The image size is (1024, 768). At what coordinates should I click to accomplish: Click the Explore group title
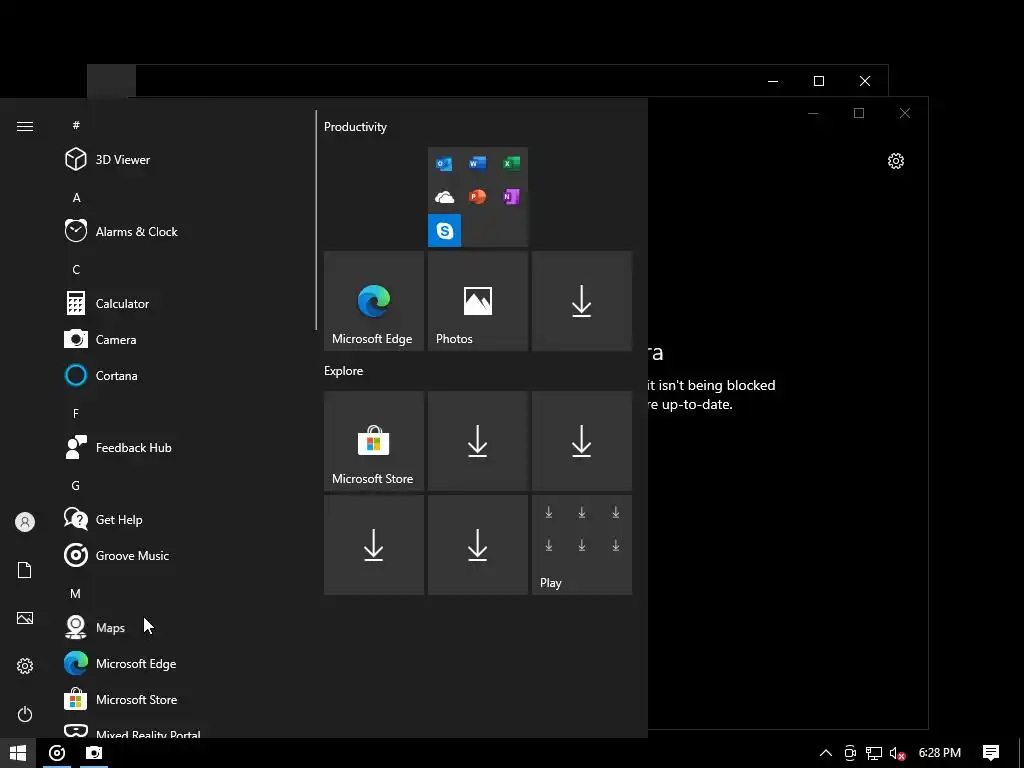344,370
